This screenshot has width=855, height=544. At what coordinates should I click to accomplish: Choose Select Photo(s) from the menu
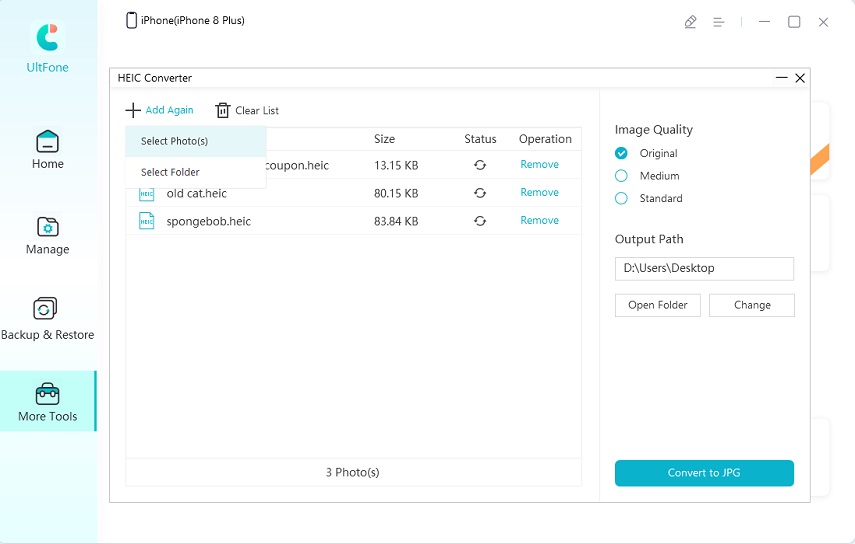175,141
